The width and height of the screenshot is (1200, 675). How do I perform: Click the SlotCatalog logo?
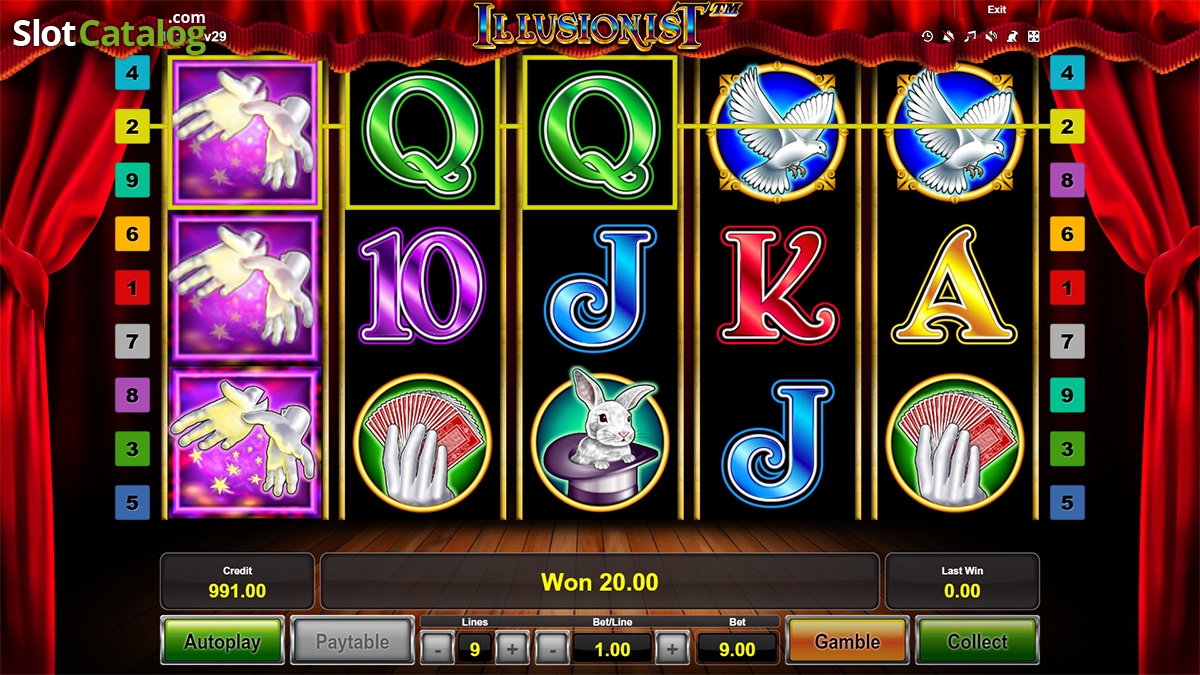point(110,32)
